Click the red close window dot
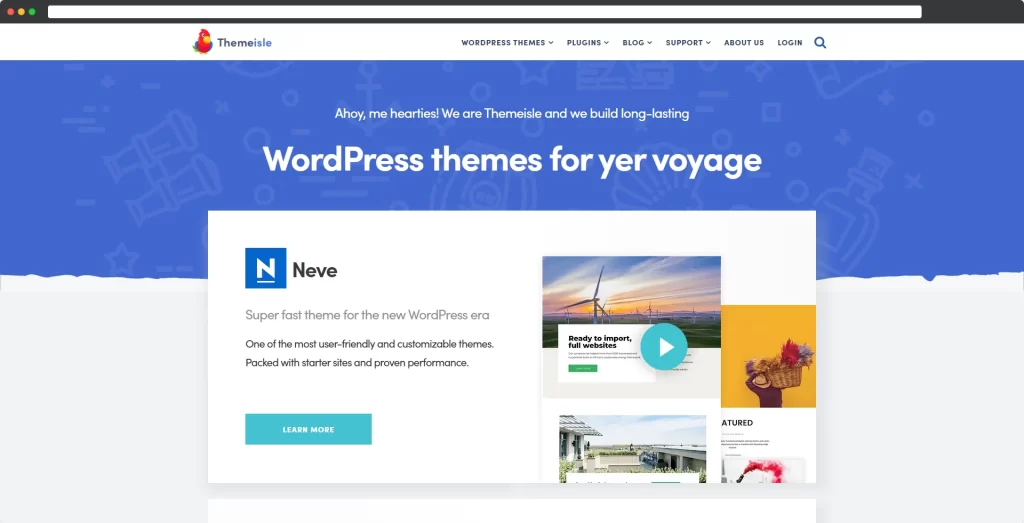1024x523 pixels. (x=10, y=12)
